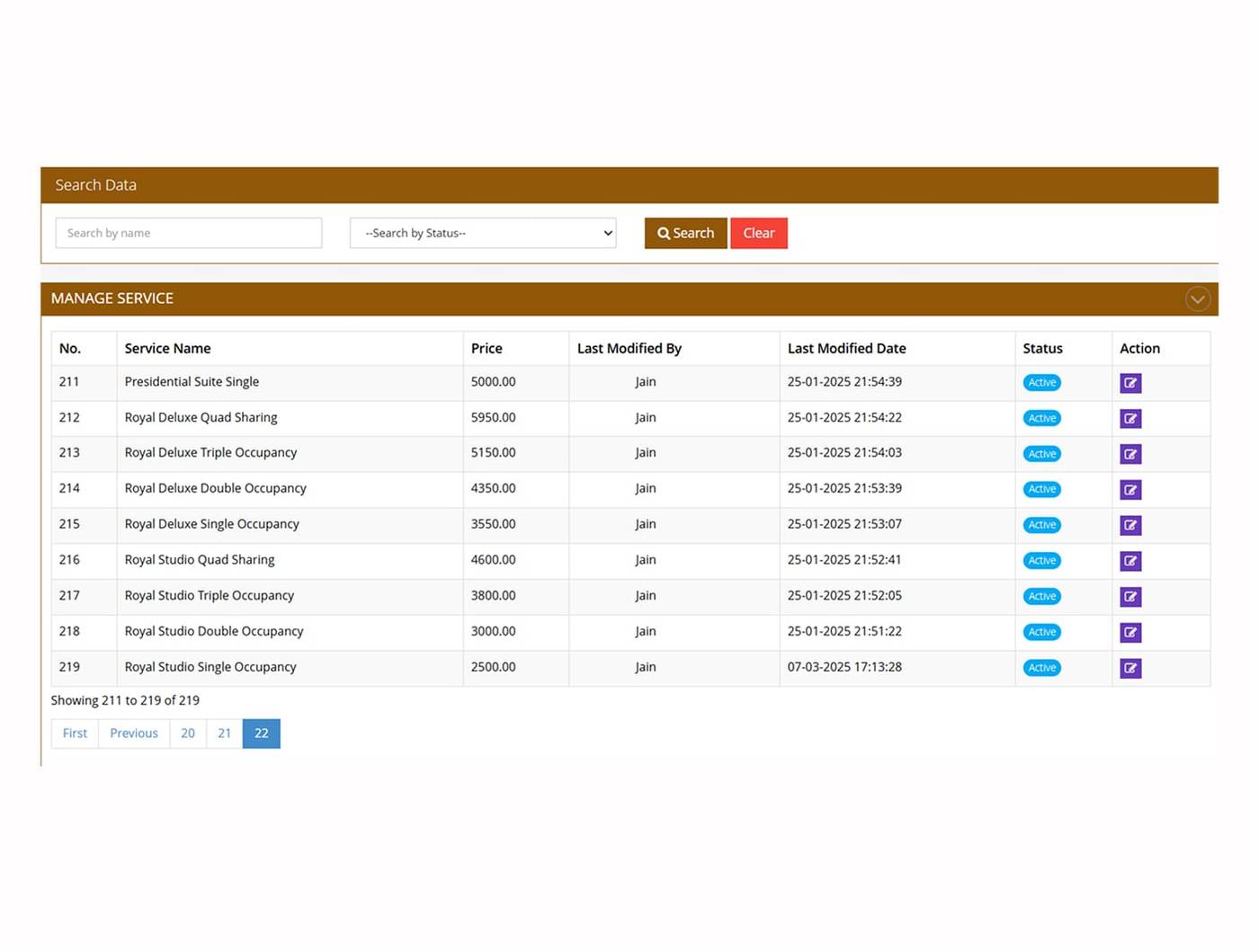This screenshot has height=952, width=1259.
Task: Edit Royal Studio Double Occupancy service
Action: [1130, 632]
